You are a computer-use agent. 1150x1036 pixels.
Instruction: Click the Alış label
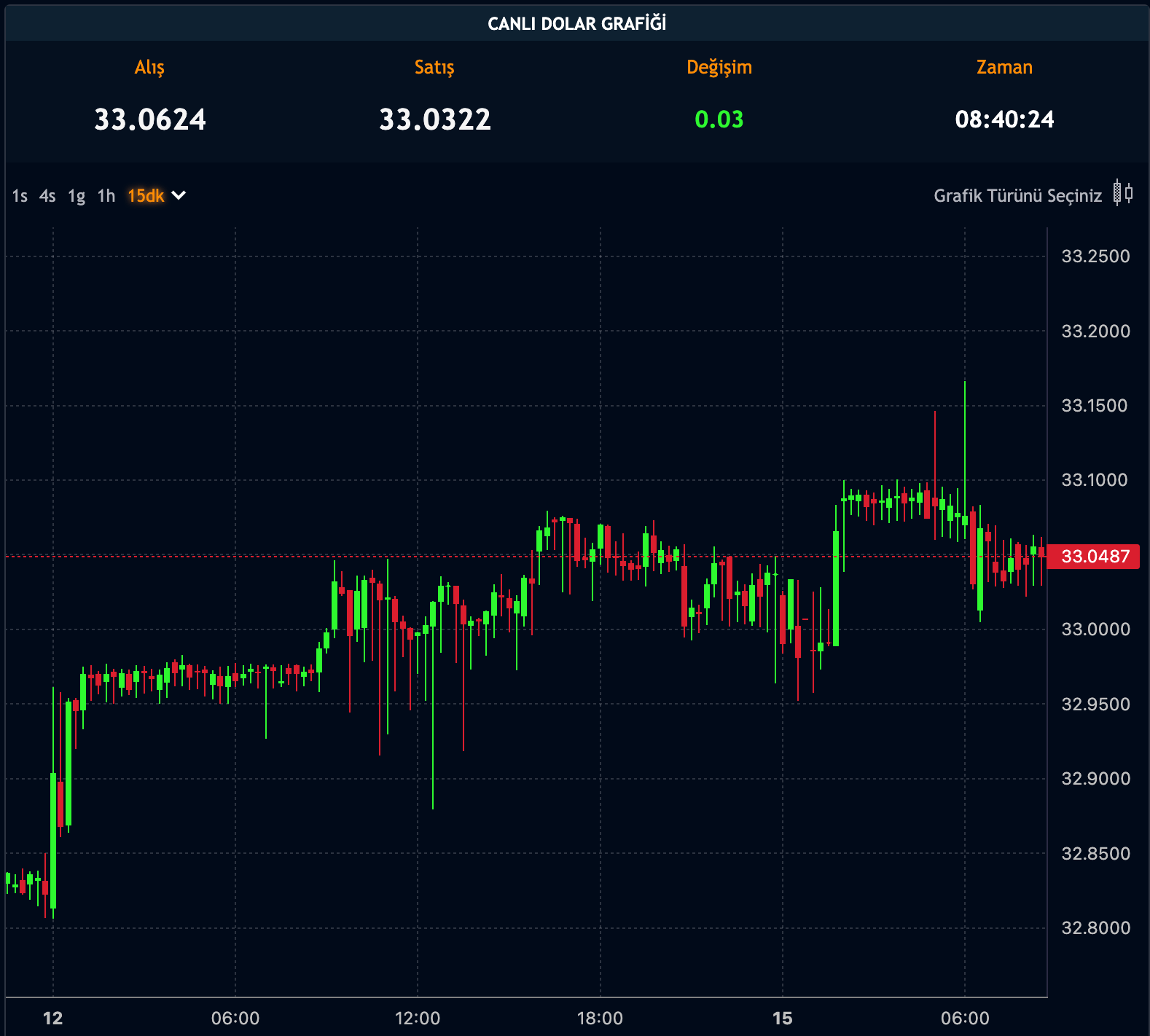tap(149, 68)
